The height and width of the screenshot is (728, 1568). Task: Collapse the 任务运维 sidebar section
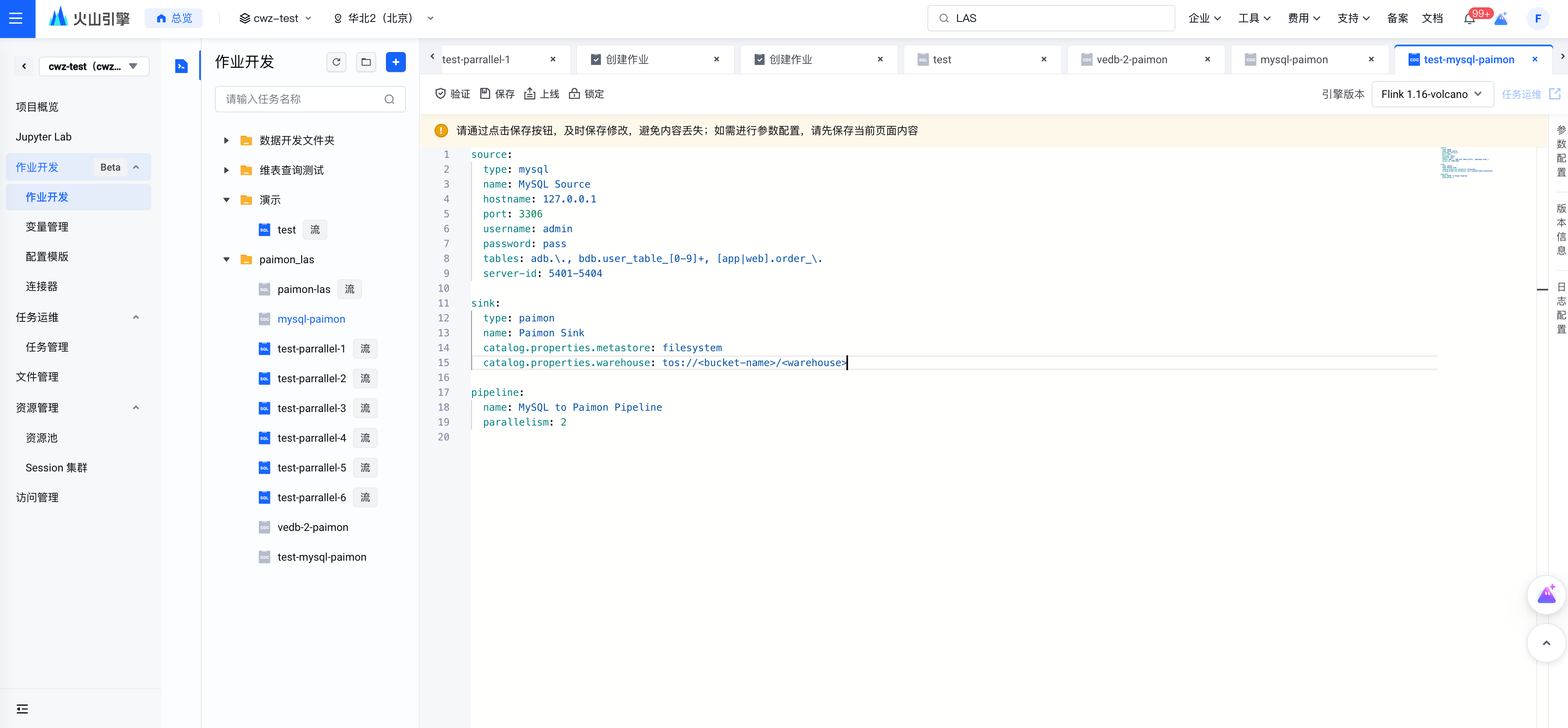[136, 317]
